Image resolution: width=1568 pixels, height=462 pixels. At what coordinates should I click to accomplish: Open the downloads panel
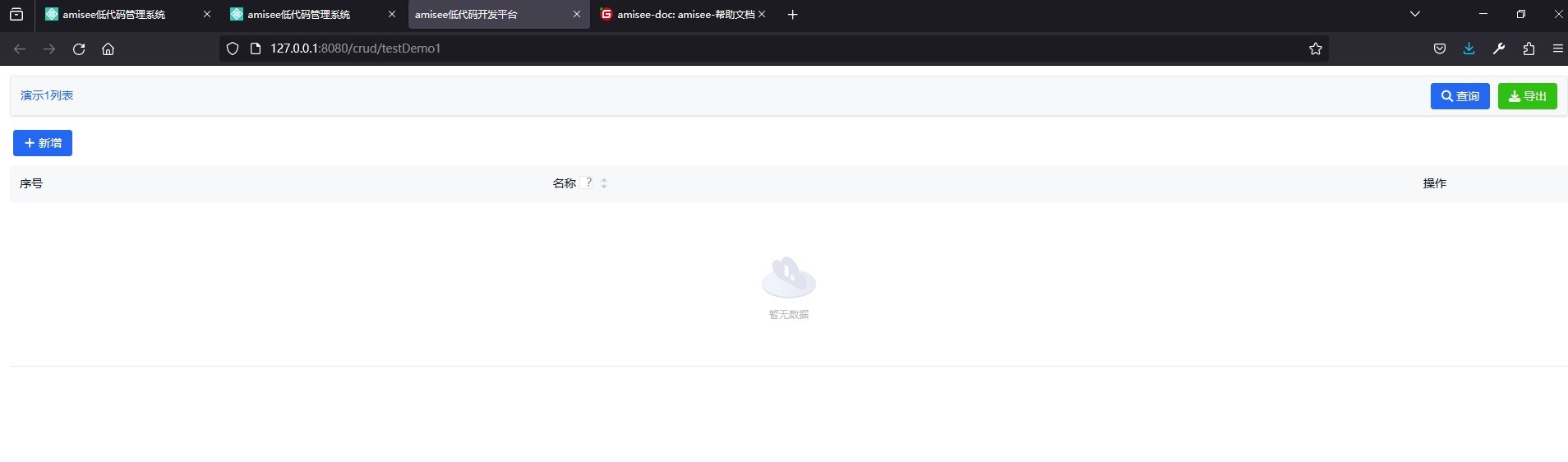1469,49
